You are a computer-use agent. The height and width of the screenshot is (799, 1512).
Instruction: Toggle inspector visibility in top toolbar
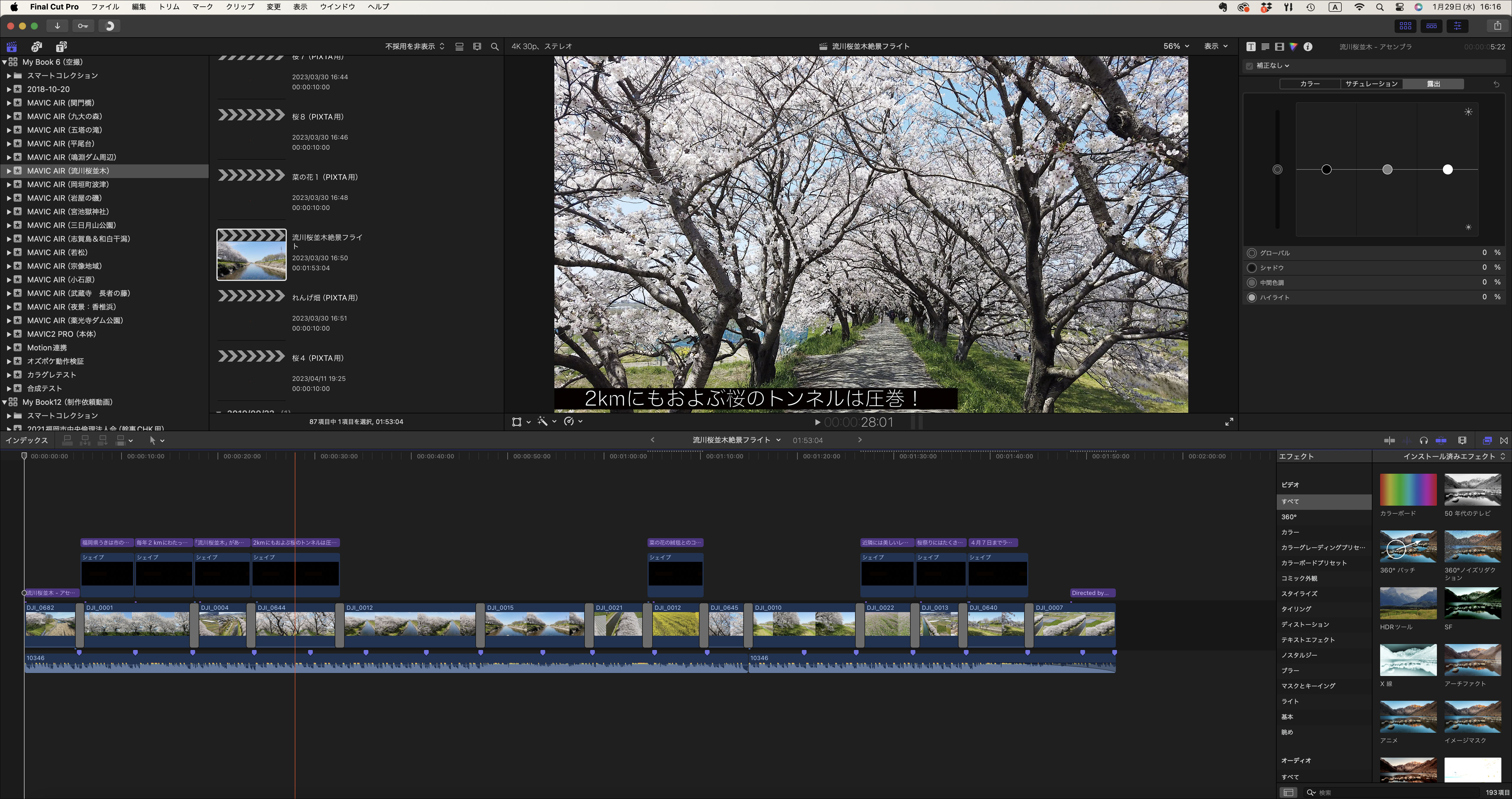(x=1457, y=26)
